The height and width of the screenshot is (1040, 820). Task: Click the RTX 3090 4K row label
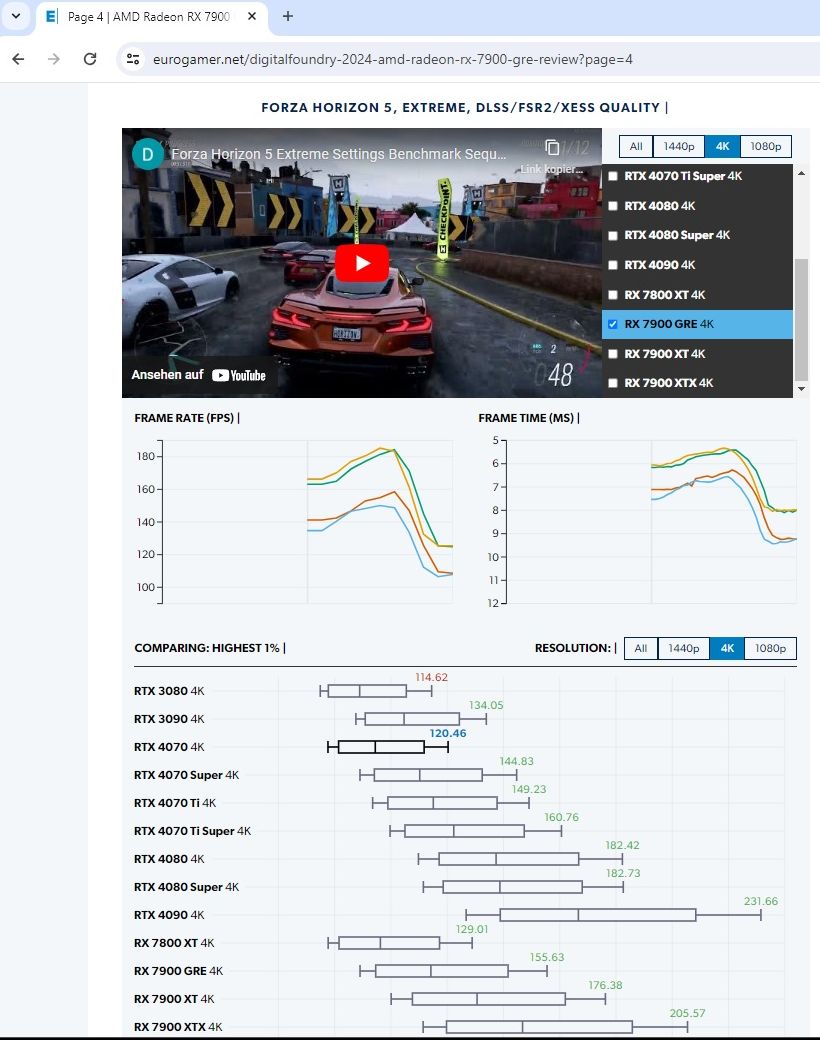click(169, 719)
